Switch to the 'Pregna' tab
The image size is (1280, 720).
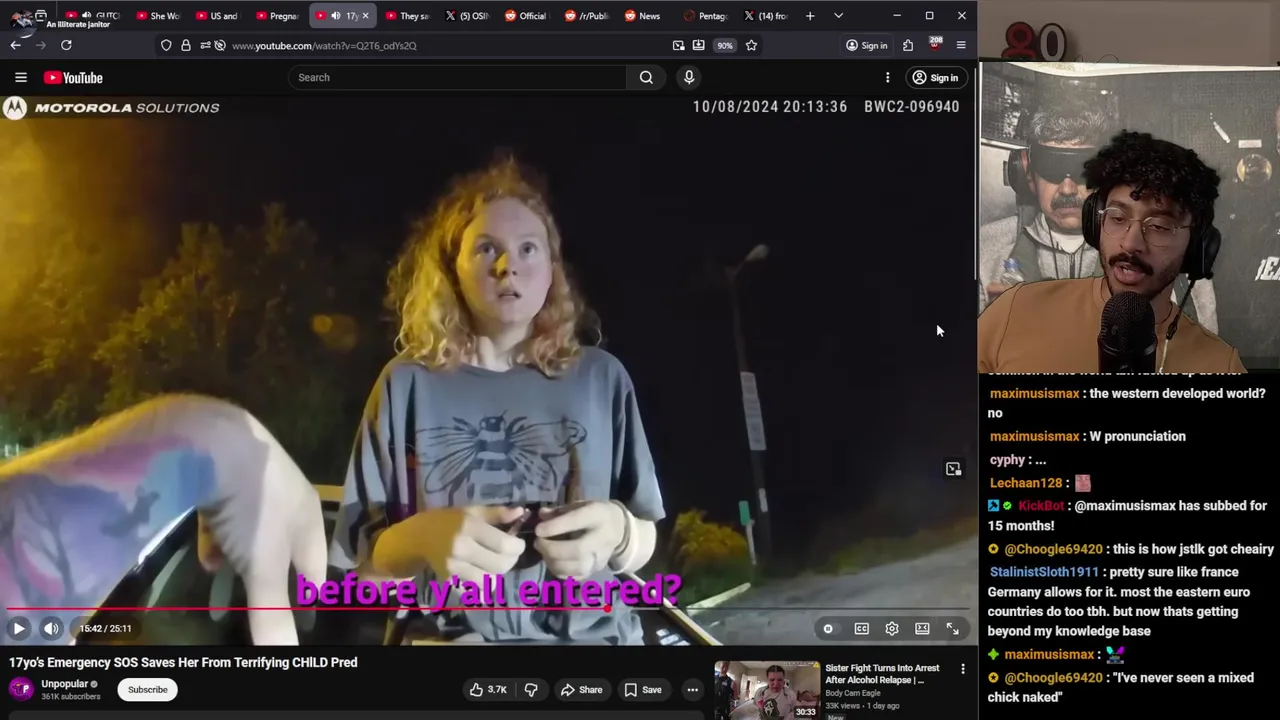pyautogui.click(x=277, y=16)
